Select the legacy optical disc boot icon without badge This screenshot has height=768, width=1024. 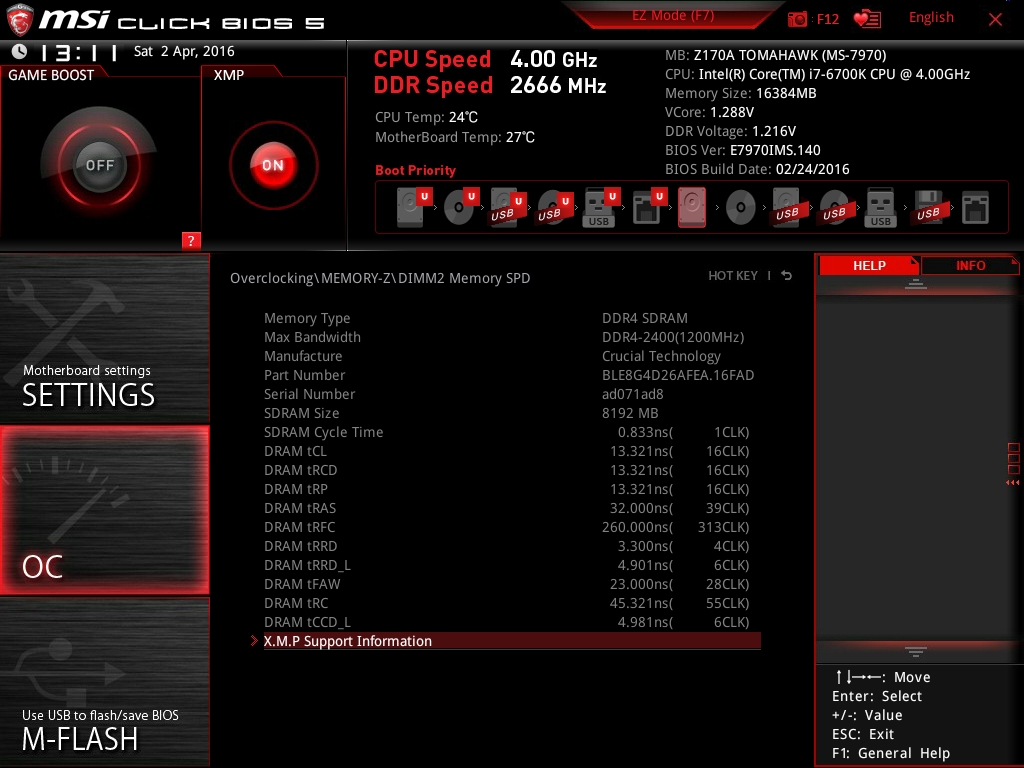[x=741, y=208]
